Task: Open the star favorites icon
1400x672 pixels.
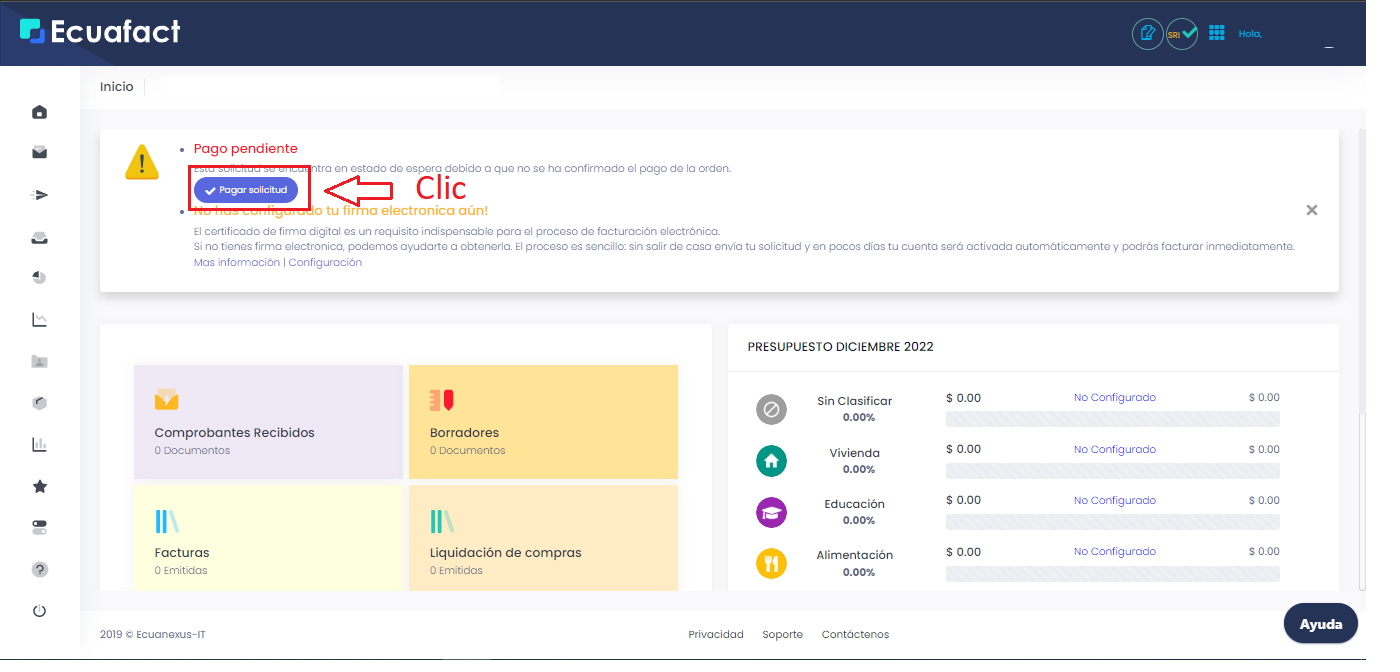Action: pyautogui.click(x=39, y=486)
